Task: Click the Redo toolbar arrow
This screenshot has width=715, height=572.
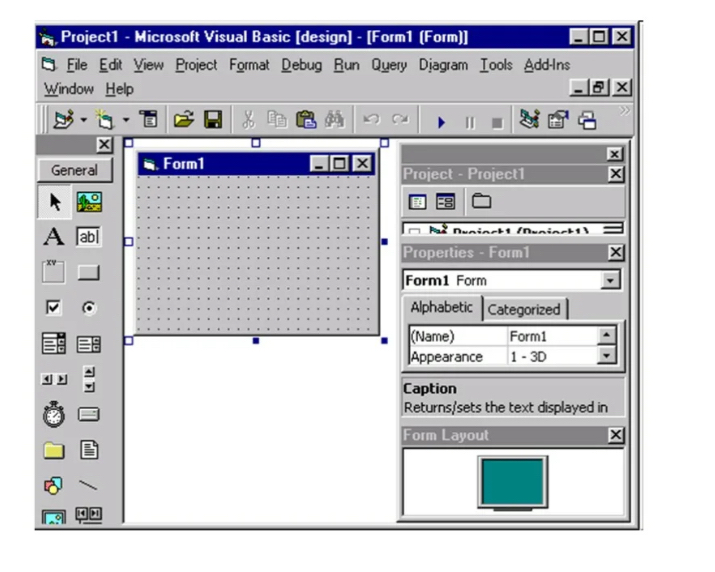Action: tap(400, 120)
